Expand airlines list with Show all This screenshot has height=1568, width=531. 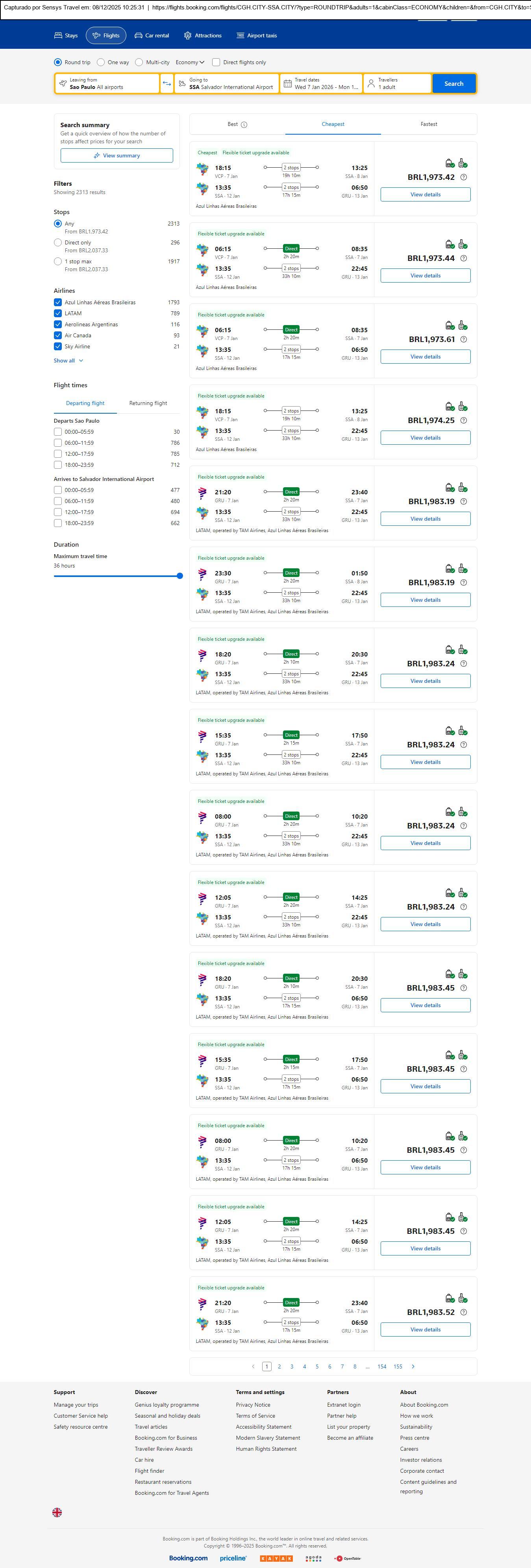tap(68, 361)
